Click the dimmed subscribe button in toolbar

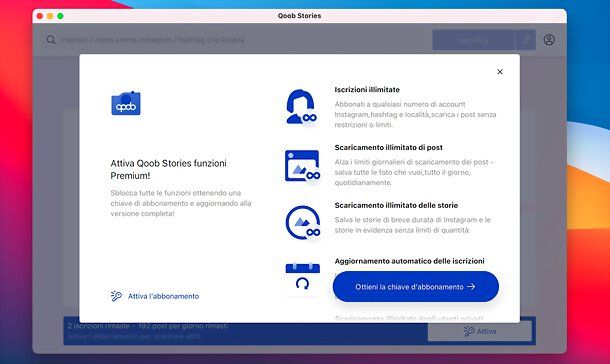pos(473,40)
